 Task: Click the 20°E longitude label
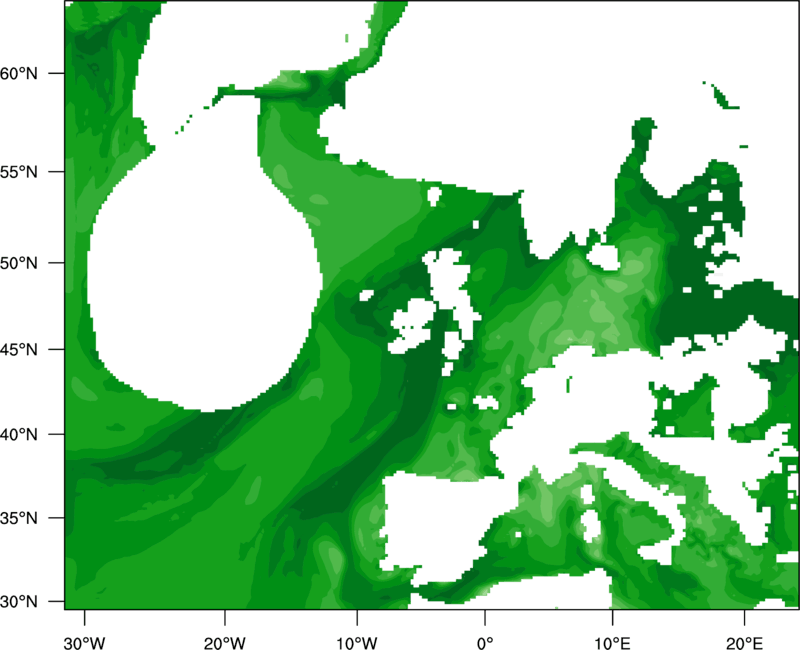coord(744,643)
